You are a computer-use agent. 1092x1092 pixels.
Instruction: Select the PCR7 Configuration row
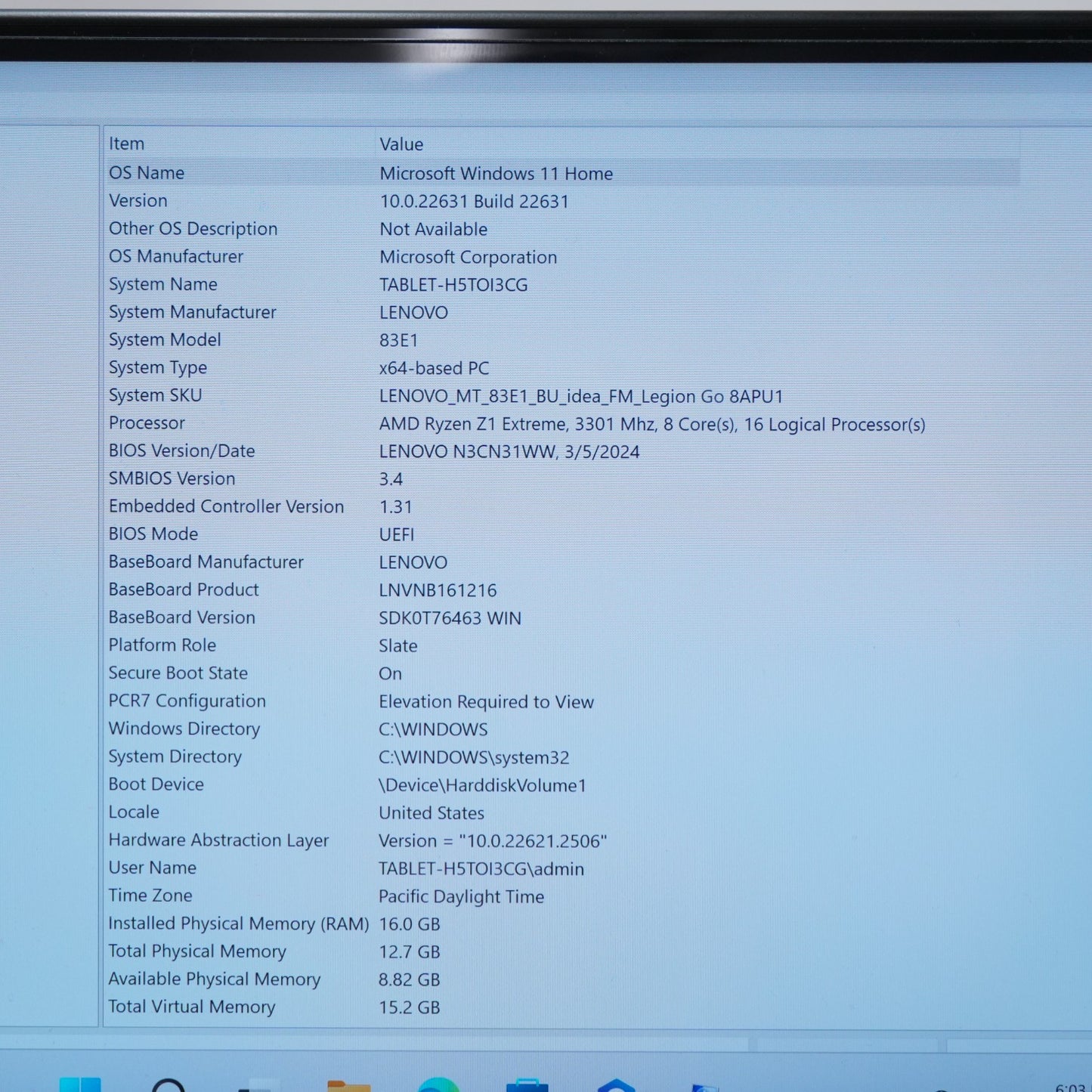pos(562,701)
